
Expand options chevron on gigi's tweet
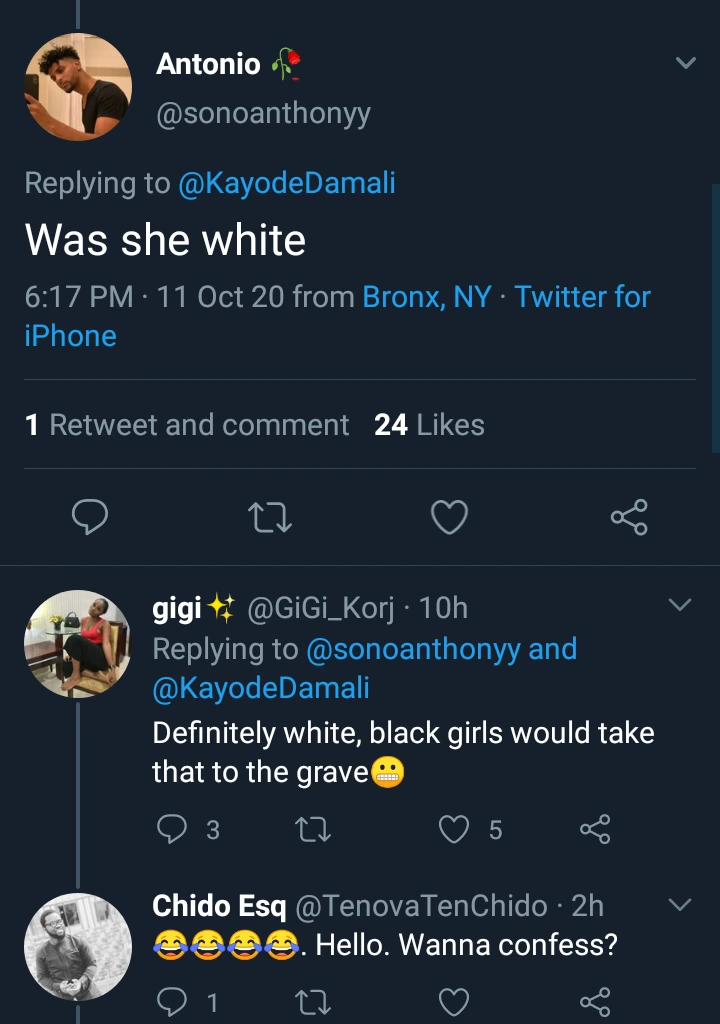(x=679, y=605)
